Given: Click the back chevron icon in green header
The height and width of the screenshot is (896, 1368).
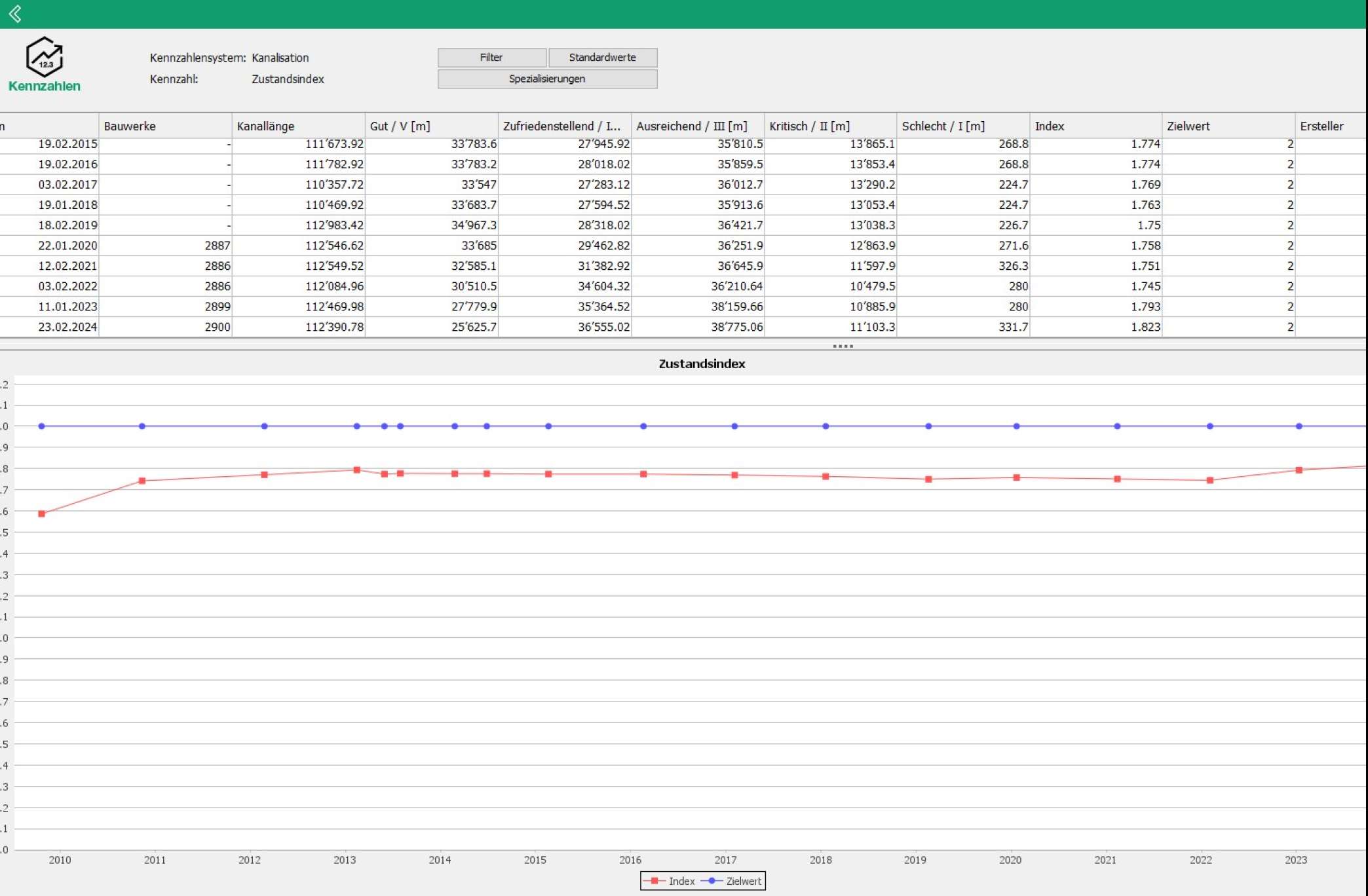Looking at the screenshot, I should coord(15,14).
